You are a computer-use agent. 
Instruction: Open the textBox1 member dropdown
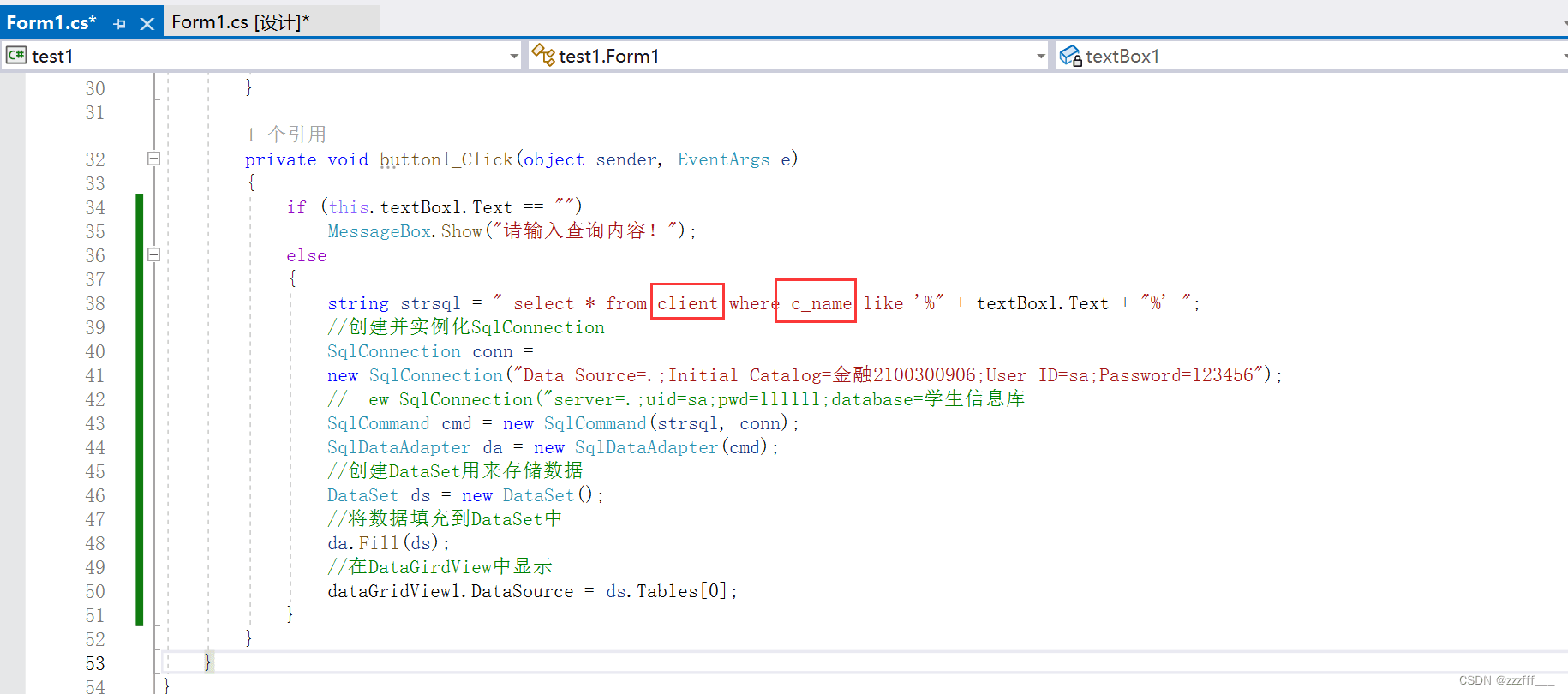1565,57
